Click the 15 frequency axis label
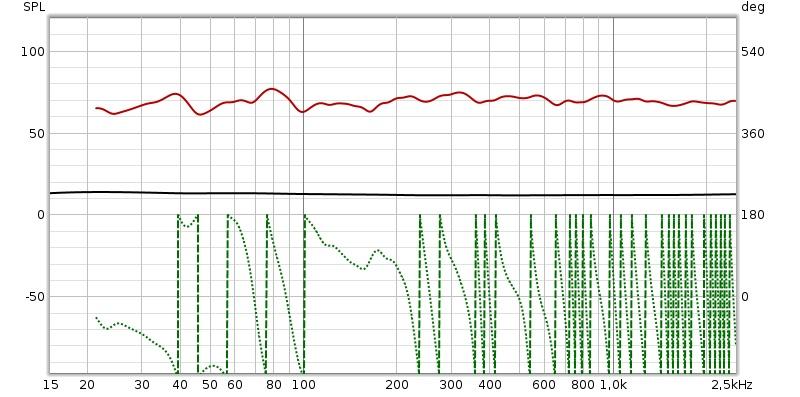The height and width of the screenshot is (397, 800). 51,384
